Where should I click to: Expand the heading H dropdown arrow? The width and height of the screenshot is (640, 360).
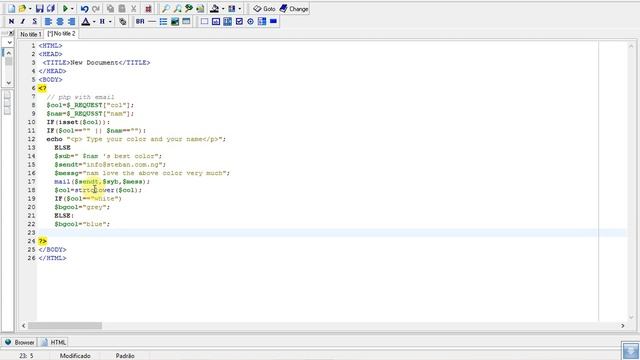coord(110,21)
